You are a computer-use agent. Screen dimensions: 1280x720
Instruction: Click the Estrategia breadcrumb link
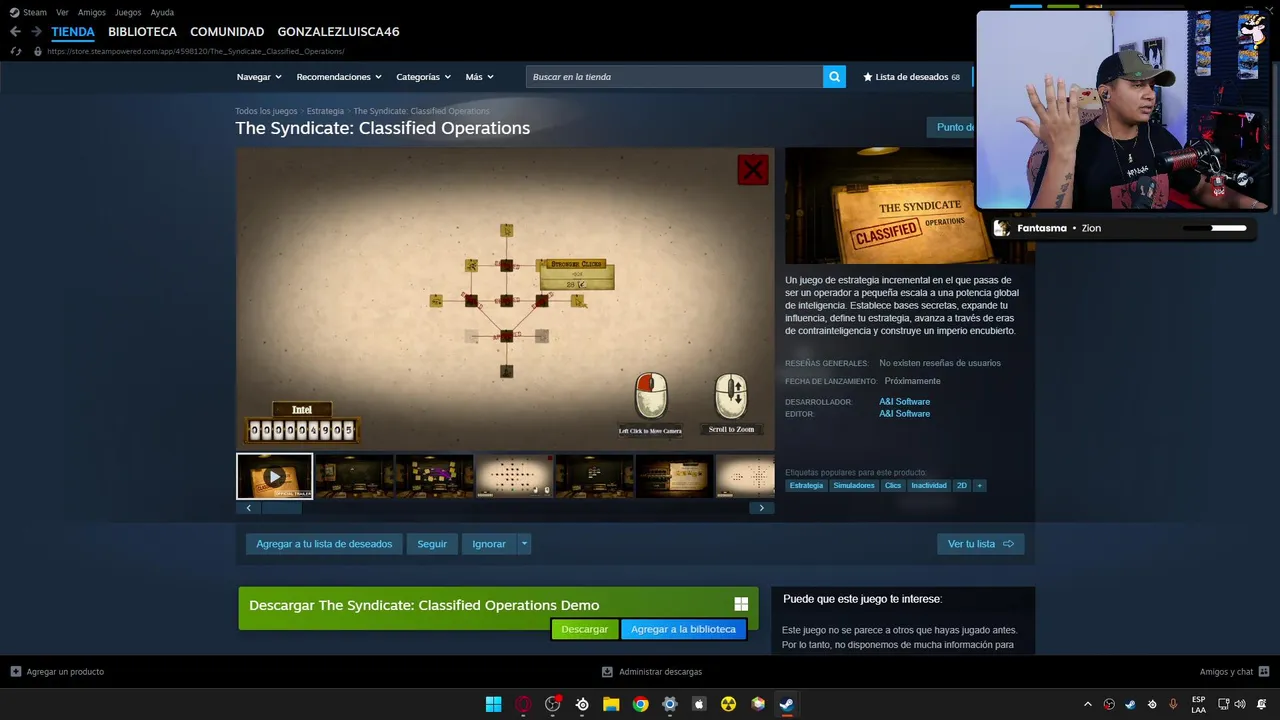pos(325,111)
